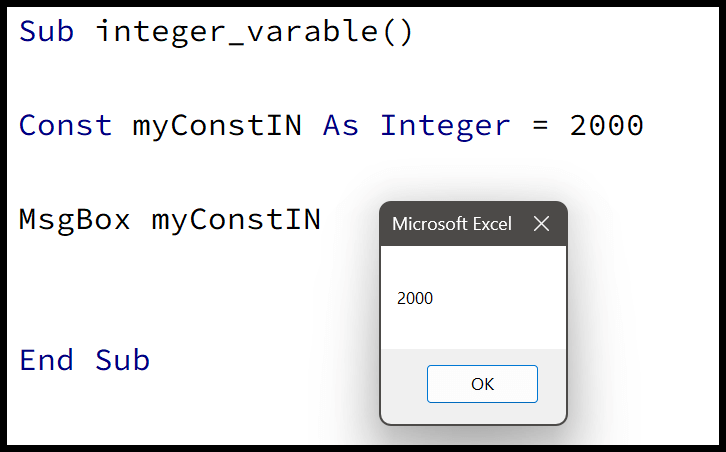
Task: Click the As keyword in declaration
Action: [x=341, y=126]
